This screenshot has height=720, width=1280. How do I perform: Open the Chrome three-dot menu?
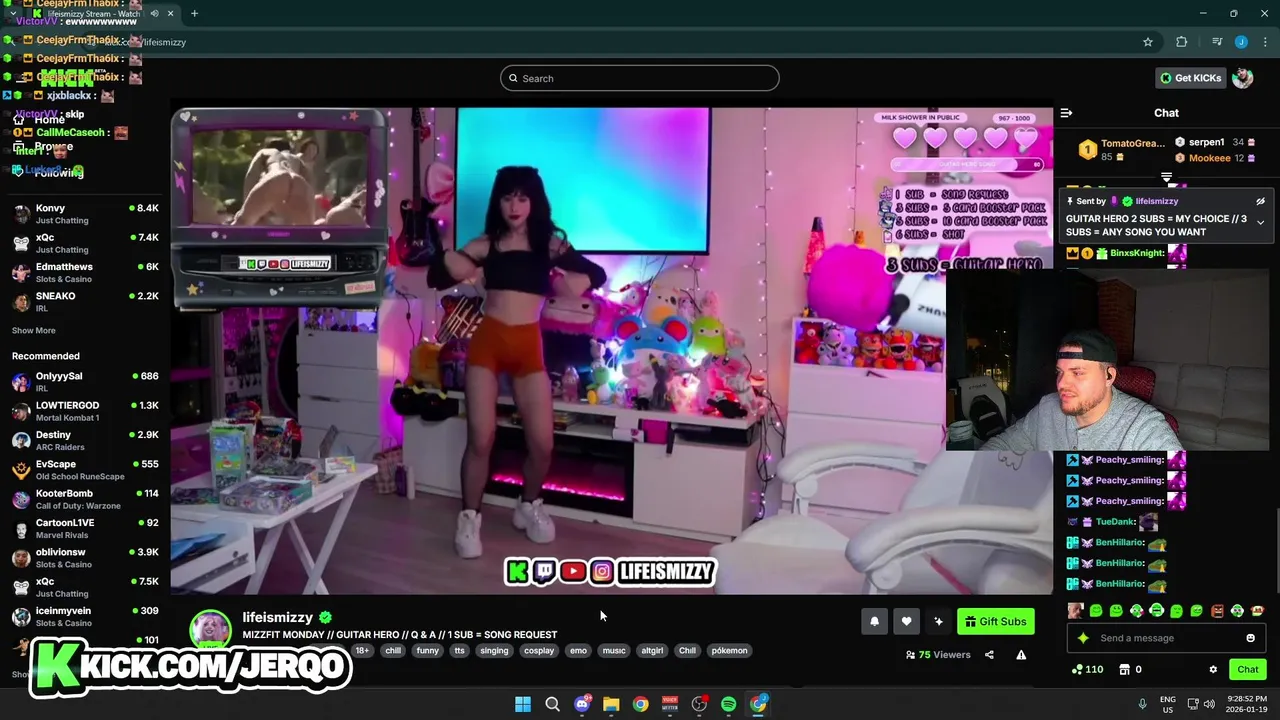tap(1265, 42)
